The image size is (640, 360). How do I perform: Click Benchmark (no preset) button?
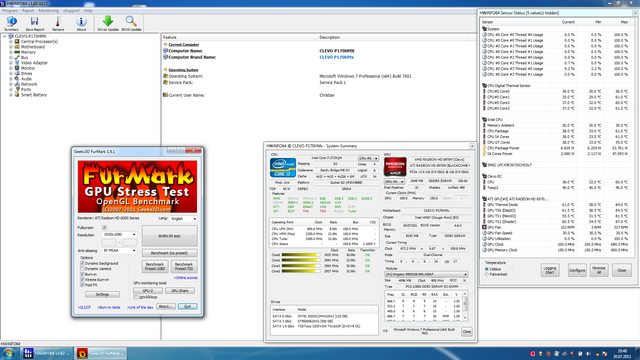169,253
